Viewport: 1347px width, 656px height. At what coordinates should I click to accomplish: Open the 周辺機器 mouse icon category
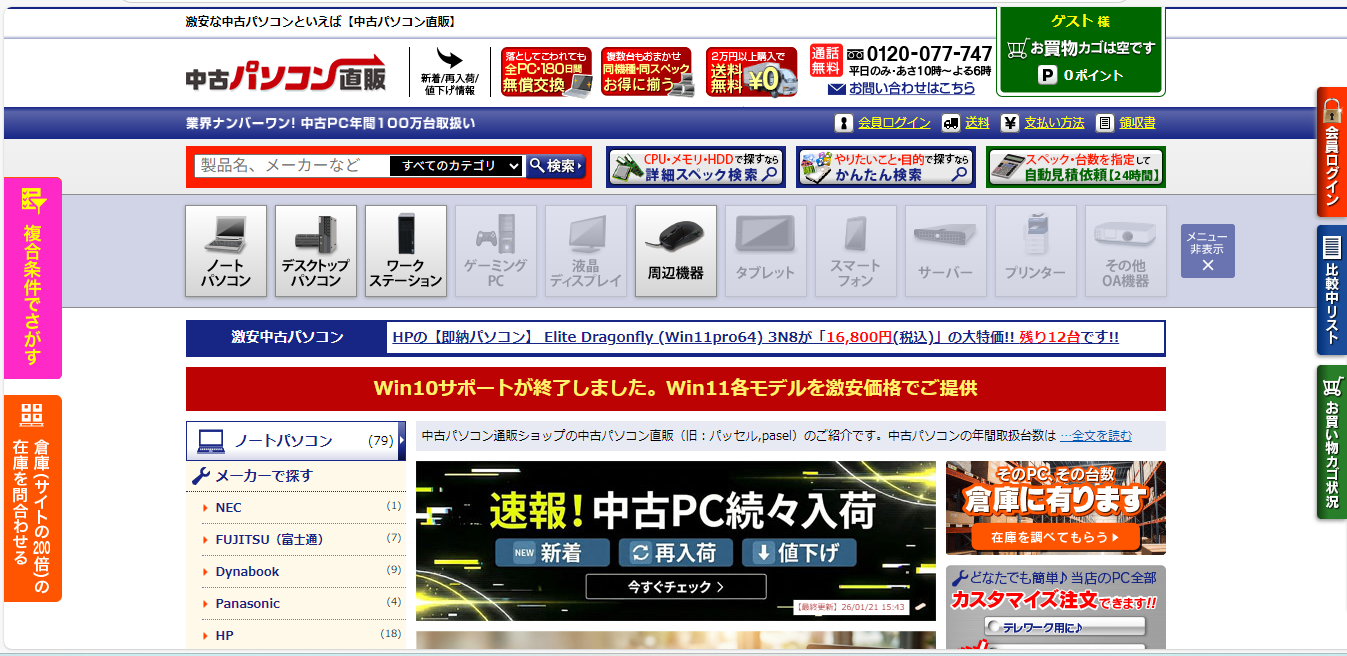[x=676, y=251]
